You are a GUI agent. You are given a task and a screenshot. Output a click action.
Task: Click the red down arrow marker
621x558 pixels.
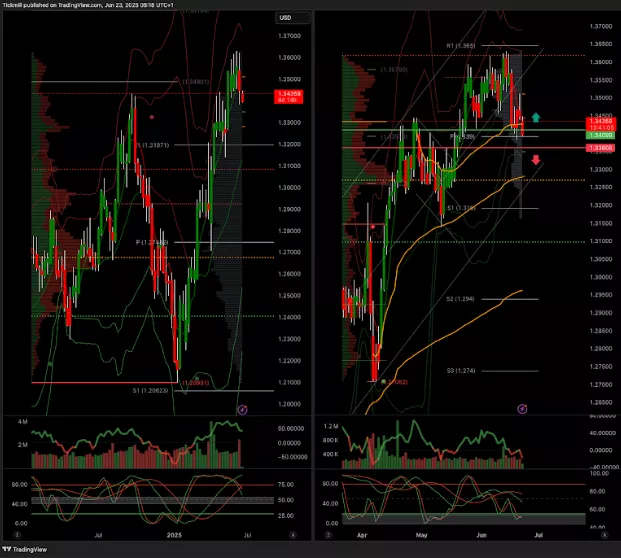[536, 160]
